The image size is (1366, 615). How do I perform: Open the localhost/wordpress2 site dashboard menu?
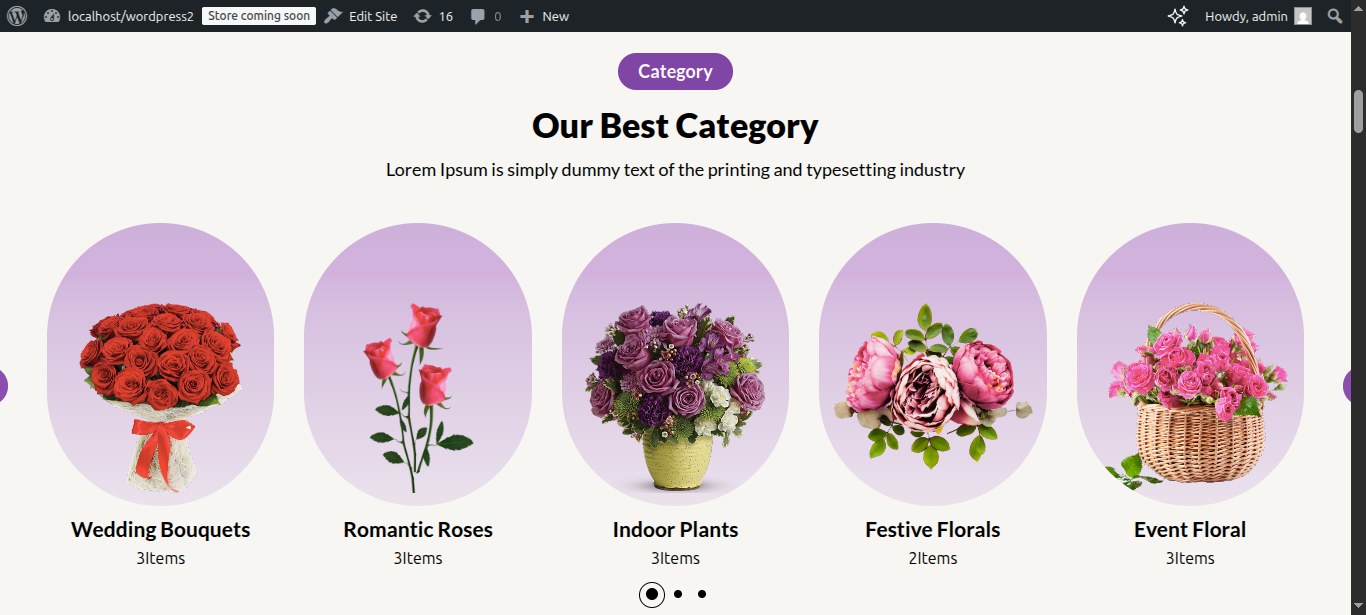(x=119, y=16)
